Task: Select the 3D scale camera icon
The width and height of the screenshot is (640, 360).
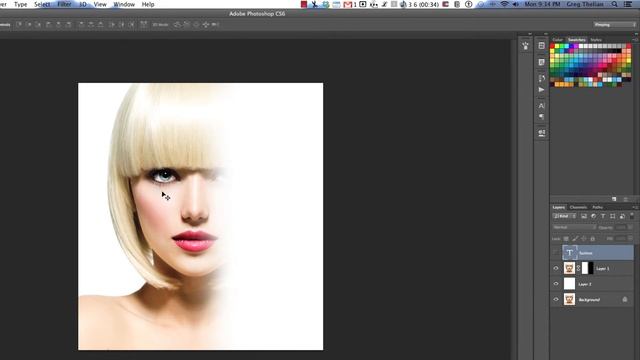Action: tap(216, 24)
